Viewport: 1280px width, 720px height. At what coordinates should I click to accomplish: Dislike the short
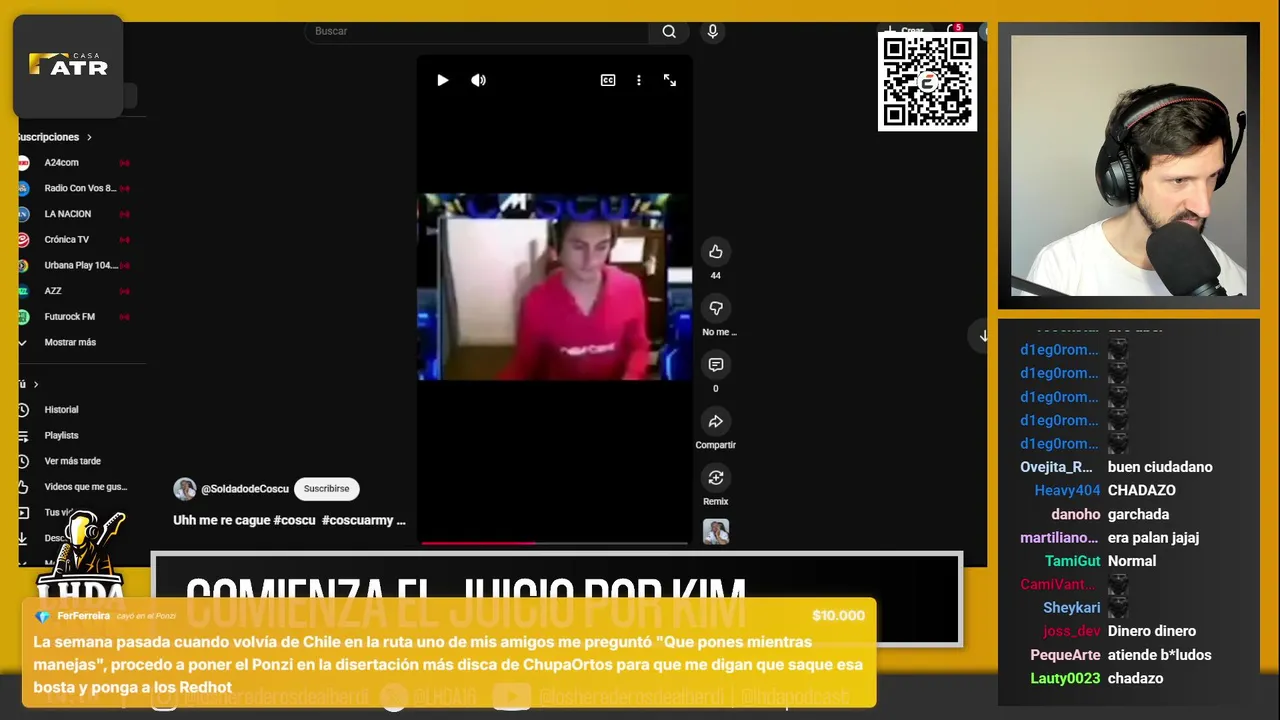click(715, 308)
